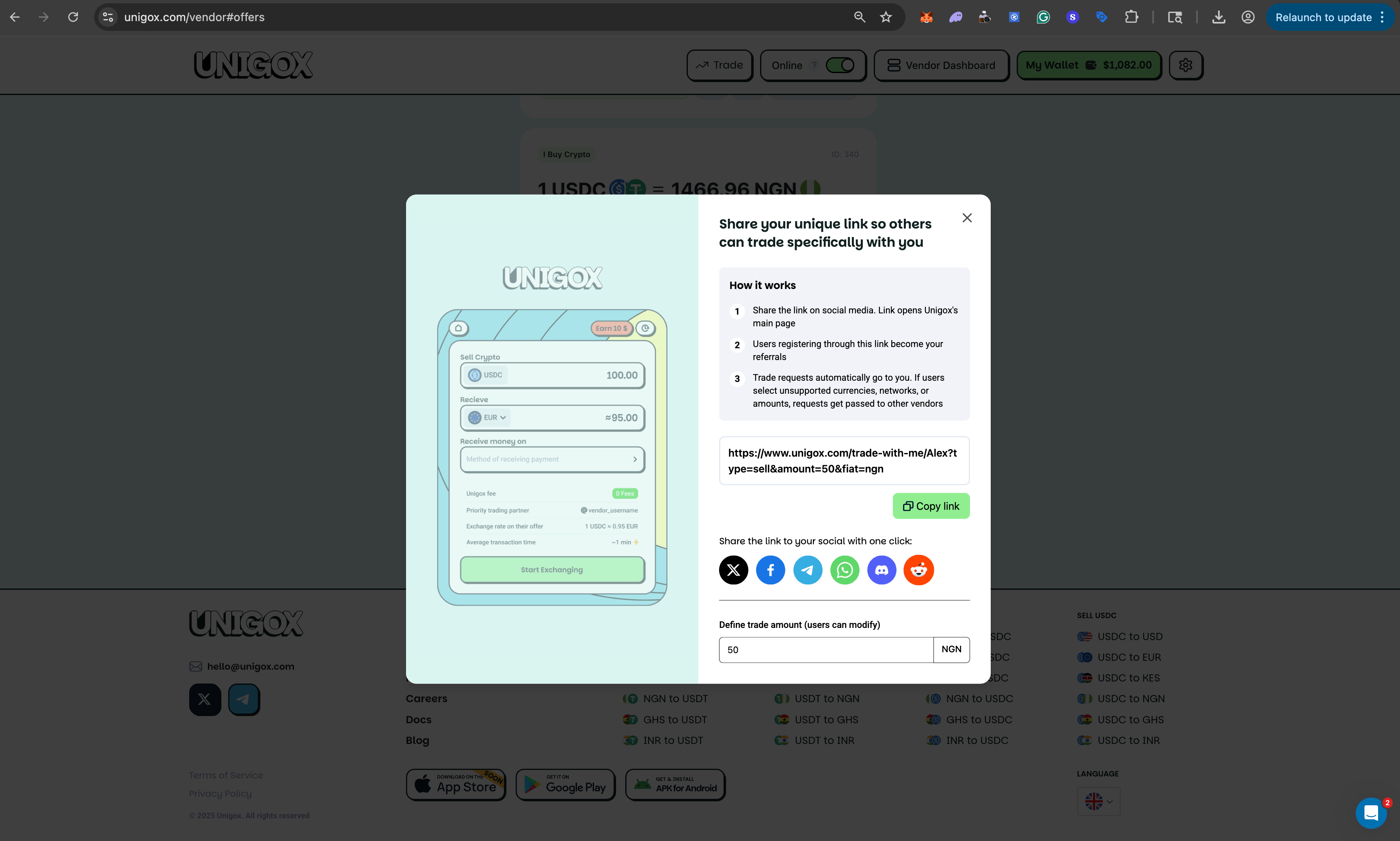Image resolution: width=1400 pixels, height=841 pixels.
Task: Open My Wallet balance button
Action: pos(1089,65)
